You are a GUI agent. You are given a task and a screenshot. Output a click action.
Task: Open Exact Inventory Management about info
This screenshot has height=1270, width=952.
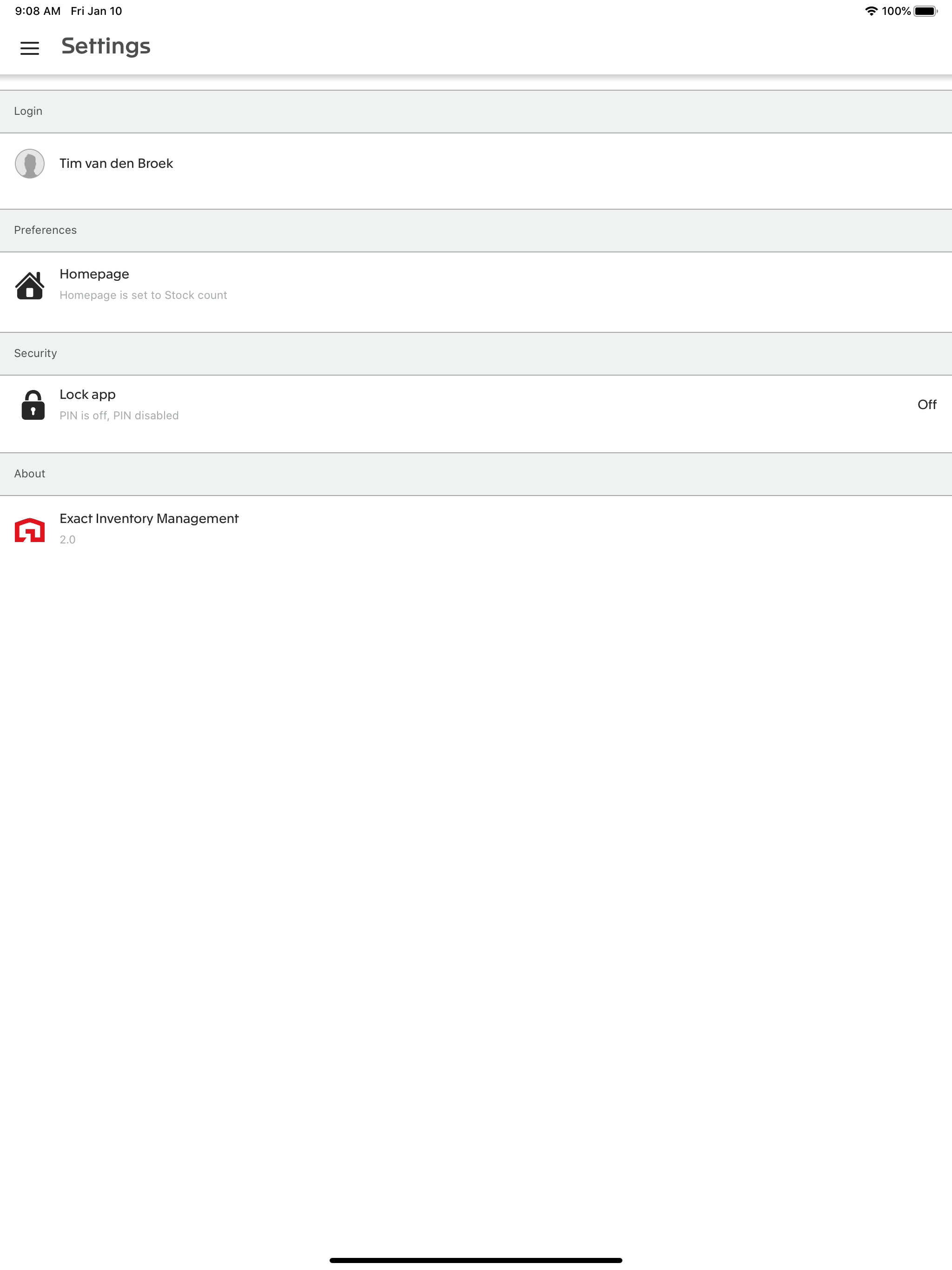click(x=476, y=528)
